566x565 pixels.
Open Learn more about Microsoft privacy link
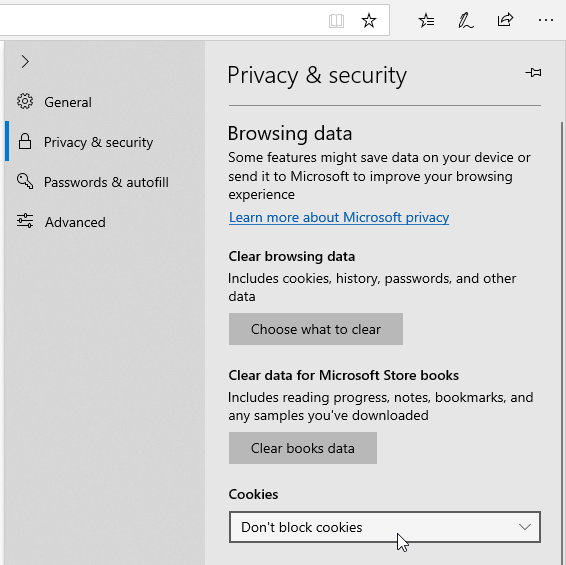[x=339, y=217]
